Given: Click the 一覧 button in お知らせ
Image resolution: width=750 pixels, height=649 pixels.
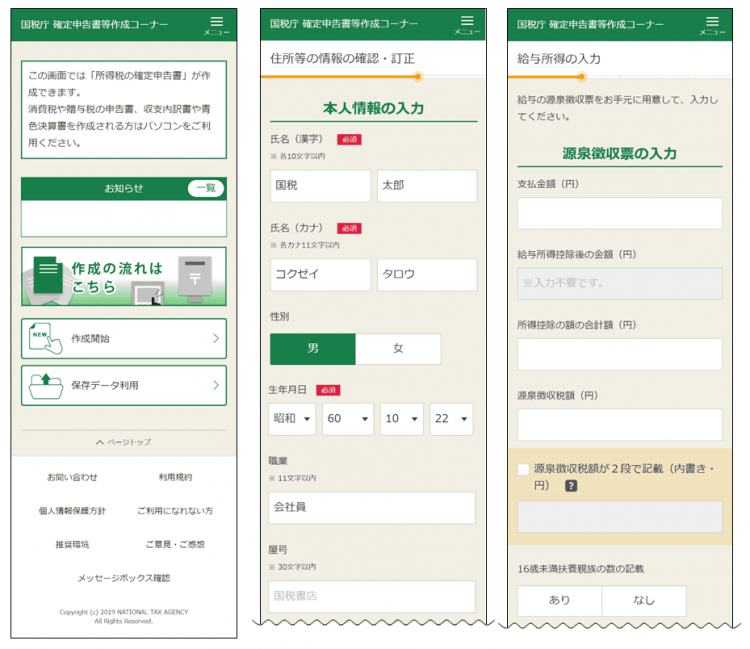Looking at the screenshot, I should pos(205,188).
